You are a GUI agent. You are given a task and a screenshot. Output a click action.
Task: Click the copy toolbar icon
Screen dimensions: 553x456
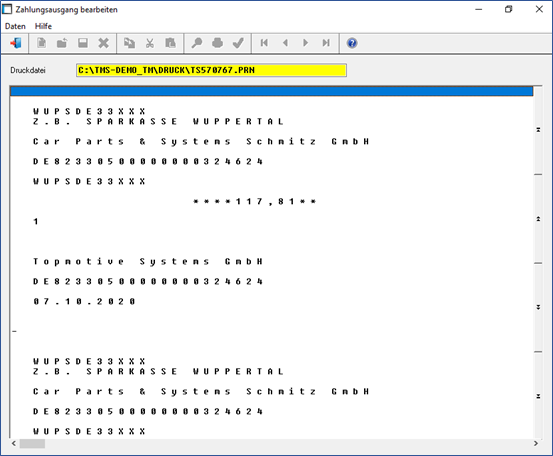[129, 43]
